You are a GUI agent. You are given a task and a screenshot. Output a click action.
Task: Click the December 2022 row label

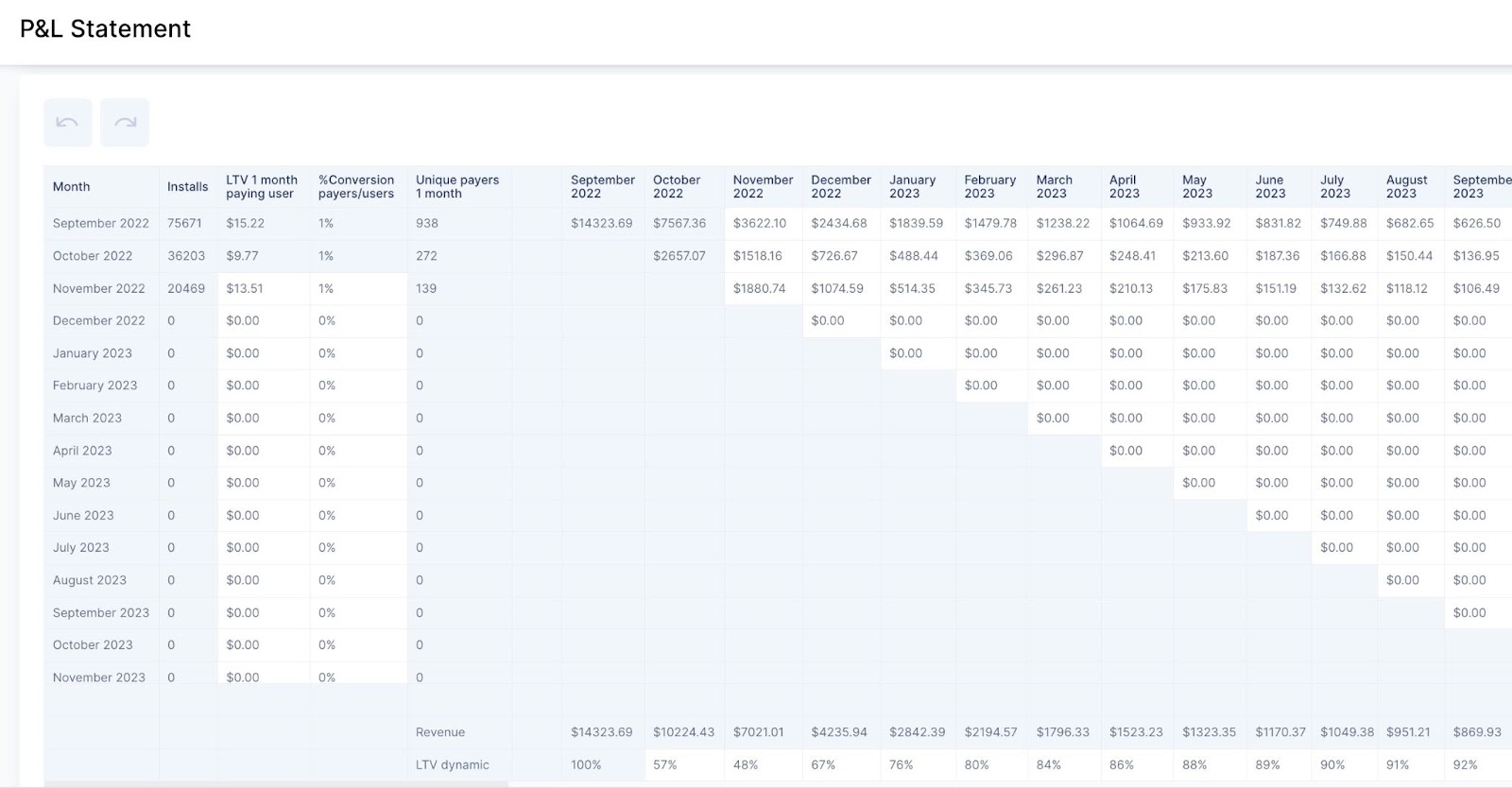[x=99, y=321]
